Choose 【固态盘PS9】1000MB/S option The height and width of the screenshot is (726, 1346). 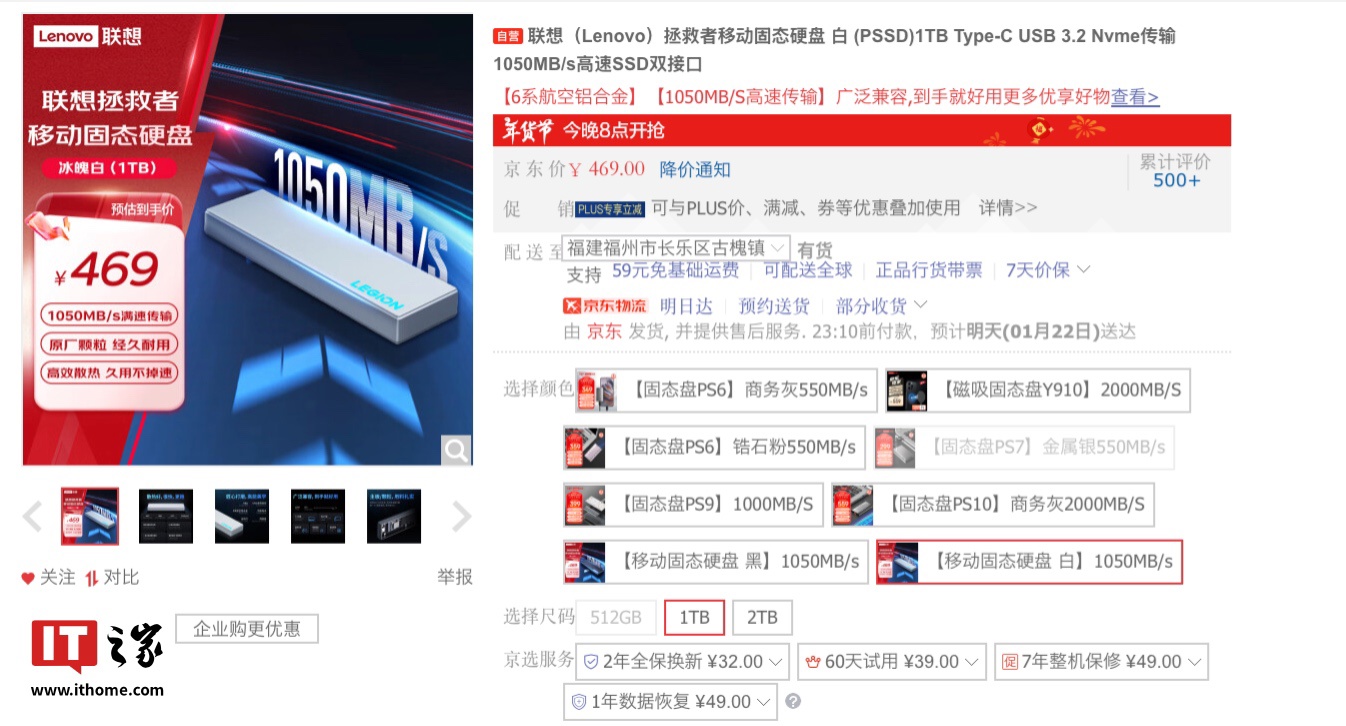693,505
